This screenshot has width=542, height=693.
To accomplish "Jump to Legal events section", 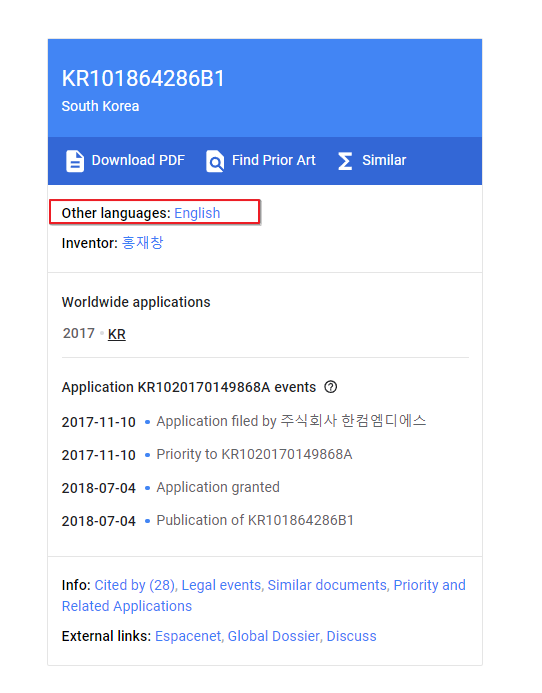I will click(x=221, y=585).
